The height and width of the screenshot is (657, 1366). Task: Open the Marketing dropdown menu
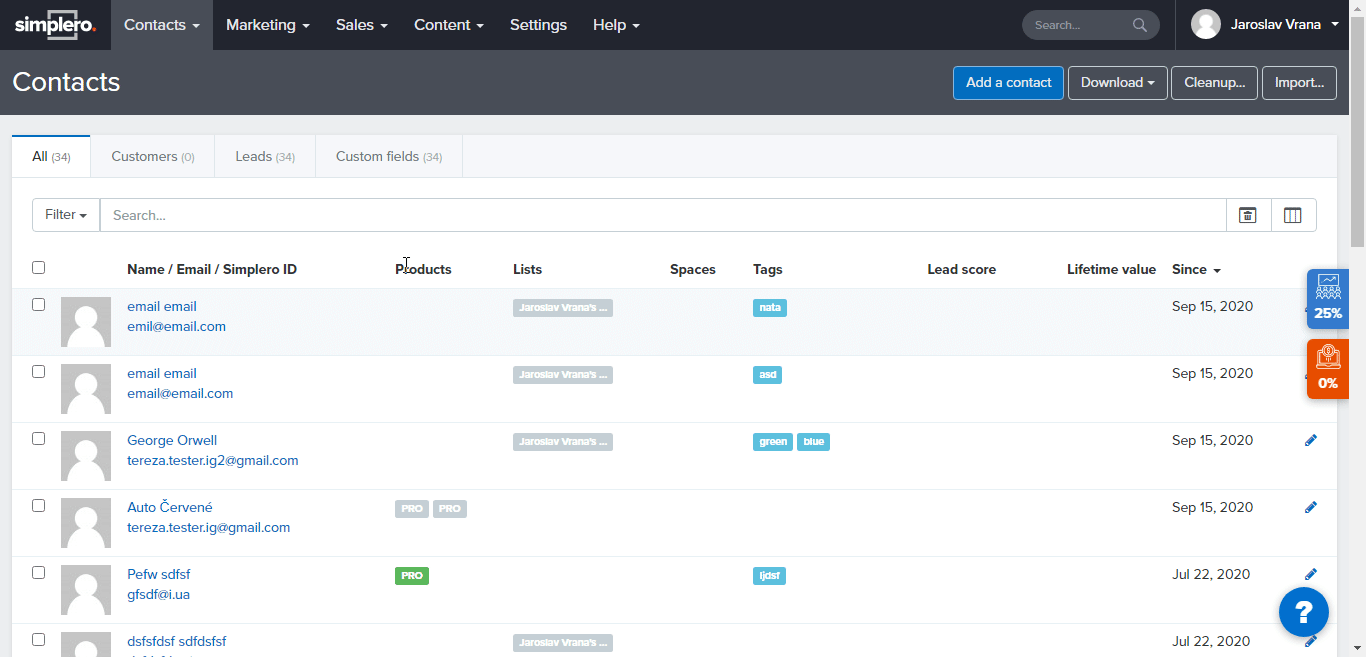pos(268,25)
